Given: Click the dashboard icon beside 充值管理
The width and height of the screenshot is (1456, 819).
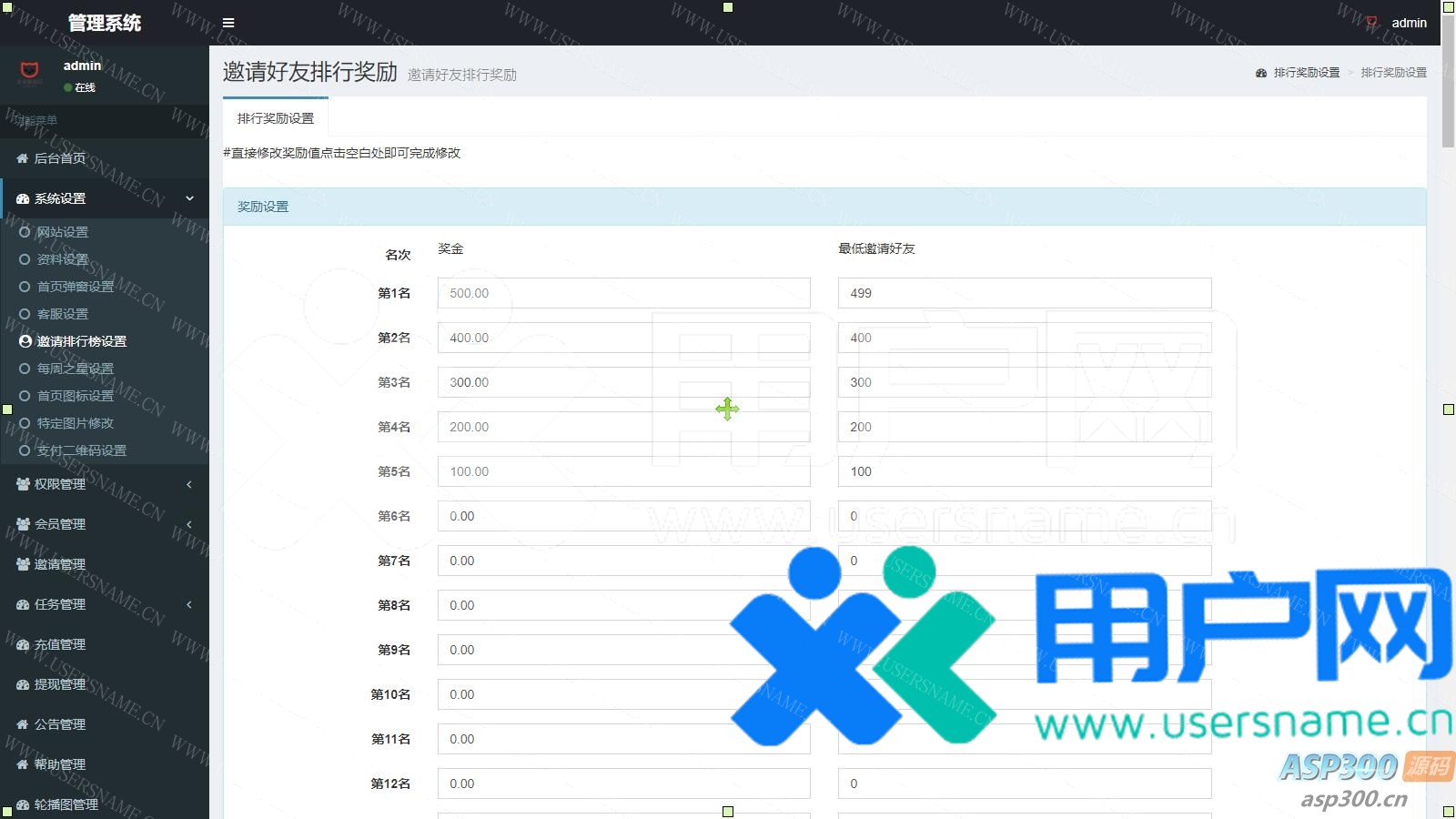Looking at the screenshot, I should (x=23, y=644).
